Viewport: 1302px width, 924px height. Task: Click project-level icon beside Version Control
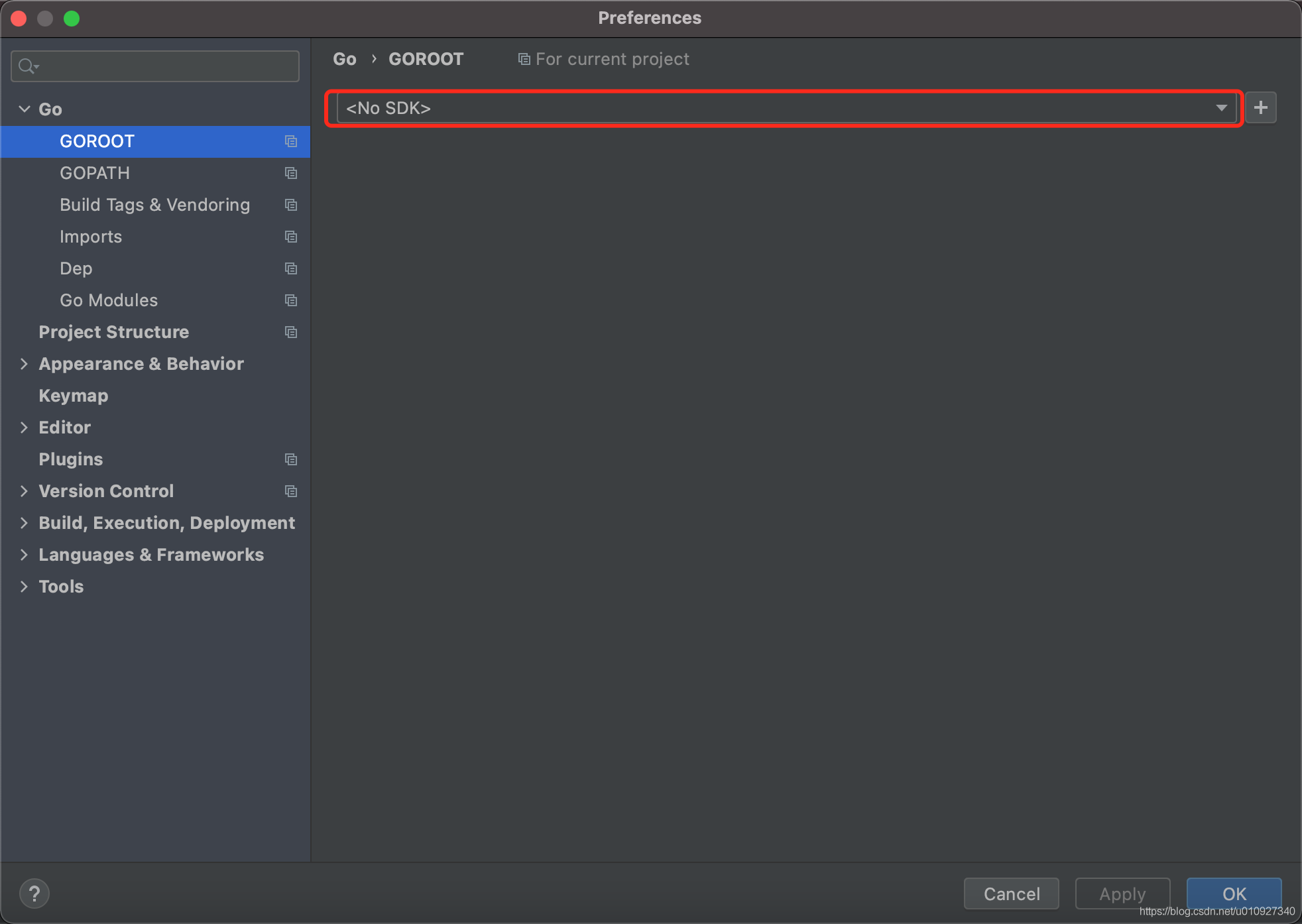290,491
